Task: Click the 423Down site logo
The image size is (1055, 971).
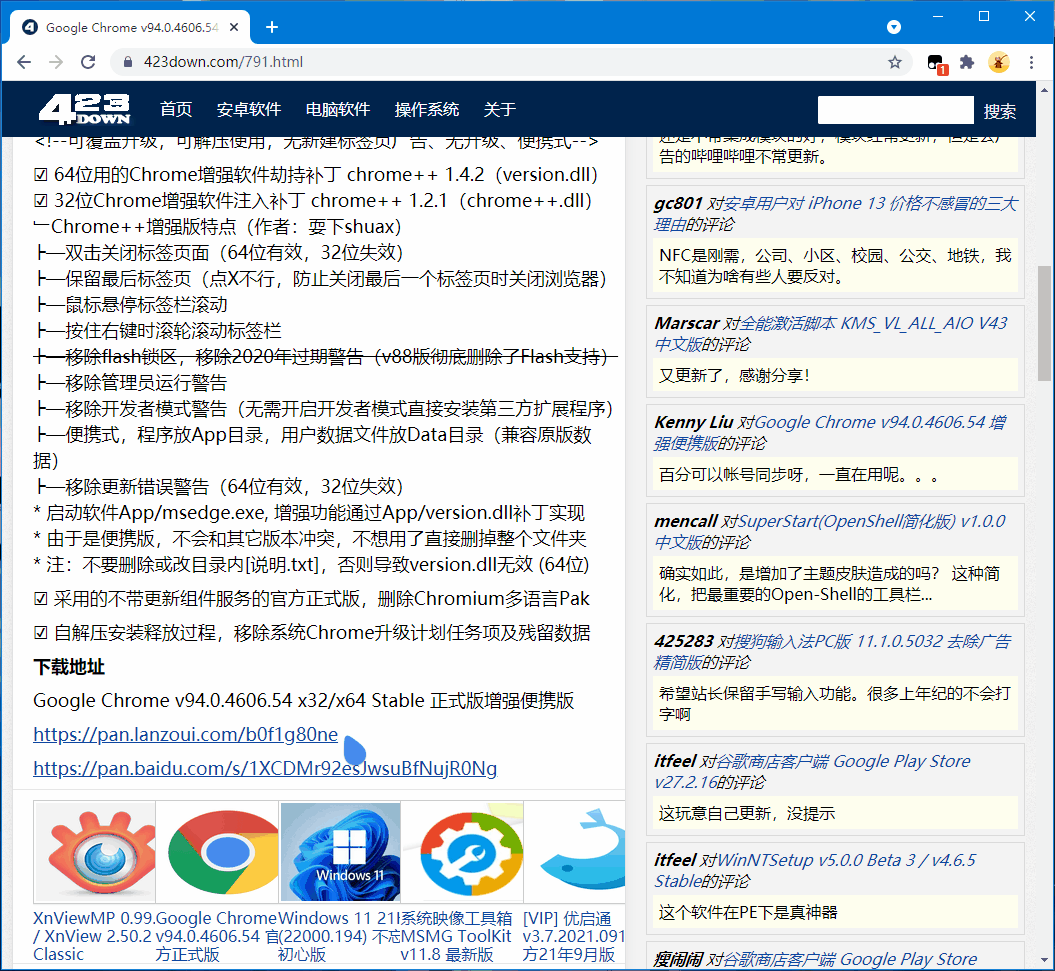Action: pyautogui.click(x=84, y=109)
